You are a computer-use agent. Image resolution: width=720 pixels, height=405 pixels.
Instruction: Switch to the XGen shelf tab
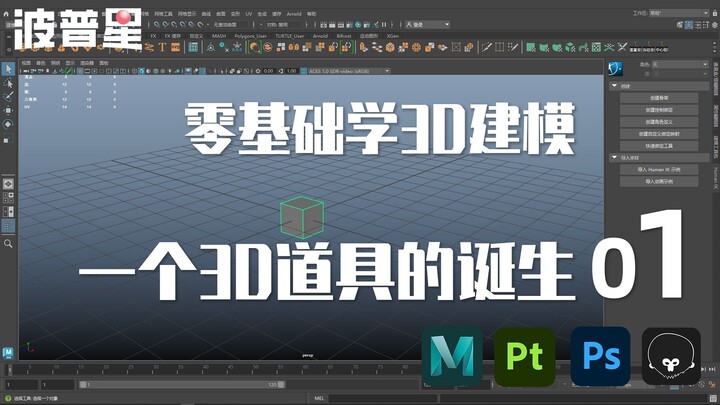pyautogui.click(x=393, y=36)
